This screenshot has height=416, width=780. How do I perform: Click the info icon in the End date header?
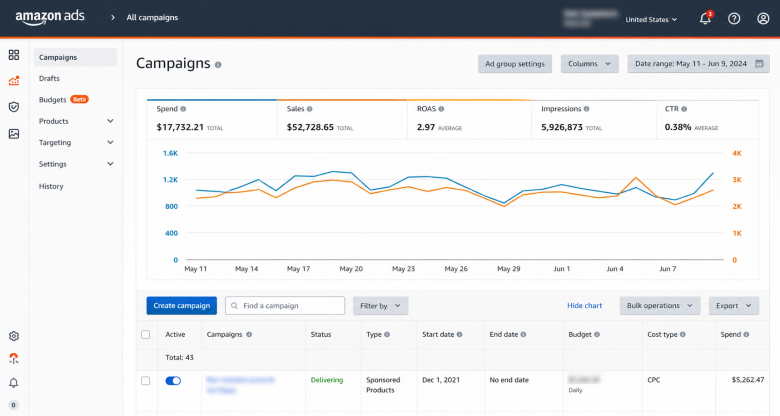click(523, 334)
